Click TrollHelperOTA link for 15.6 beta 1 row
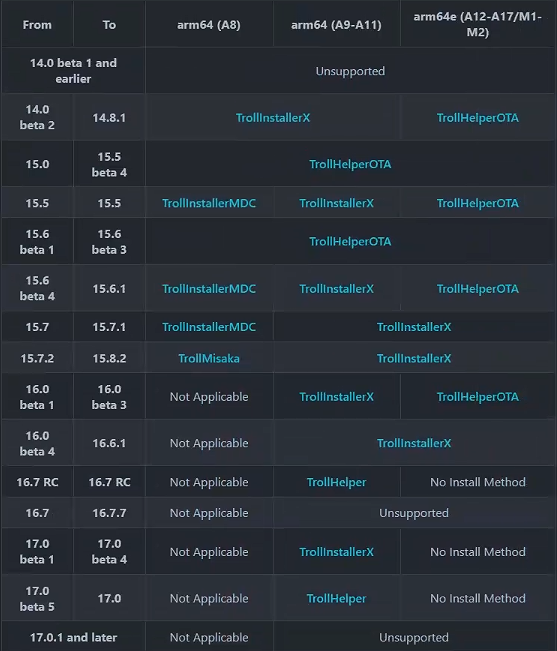The image size is (557, 651). (350, 242)
